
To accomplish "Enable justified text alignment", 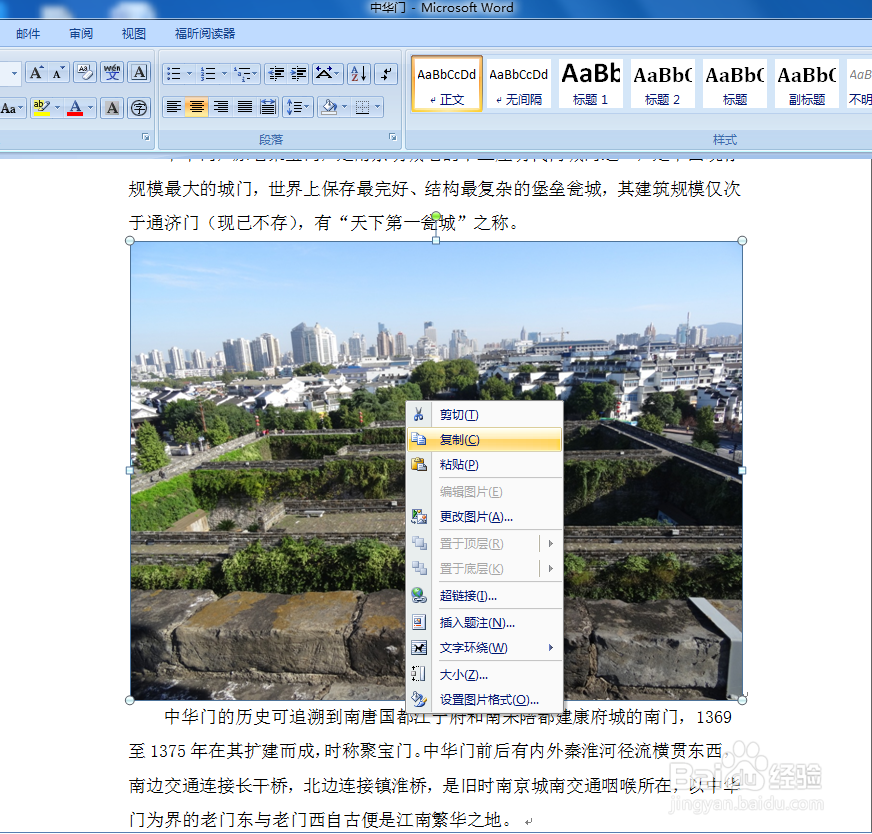I will (243, 108).
